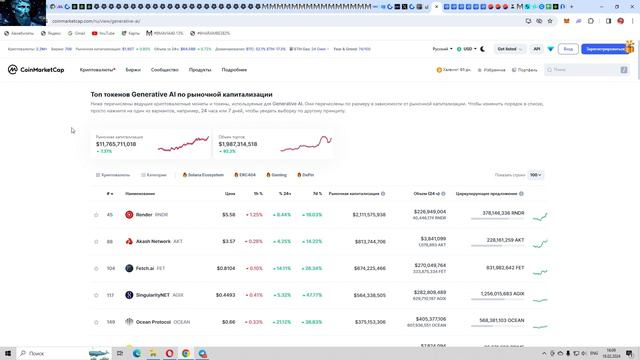Add SingularityNET to watchlist star

[x=96, y=295]
